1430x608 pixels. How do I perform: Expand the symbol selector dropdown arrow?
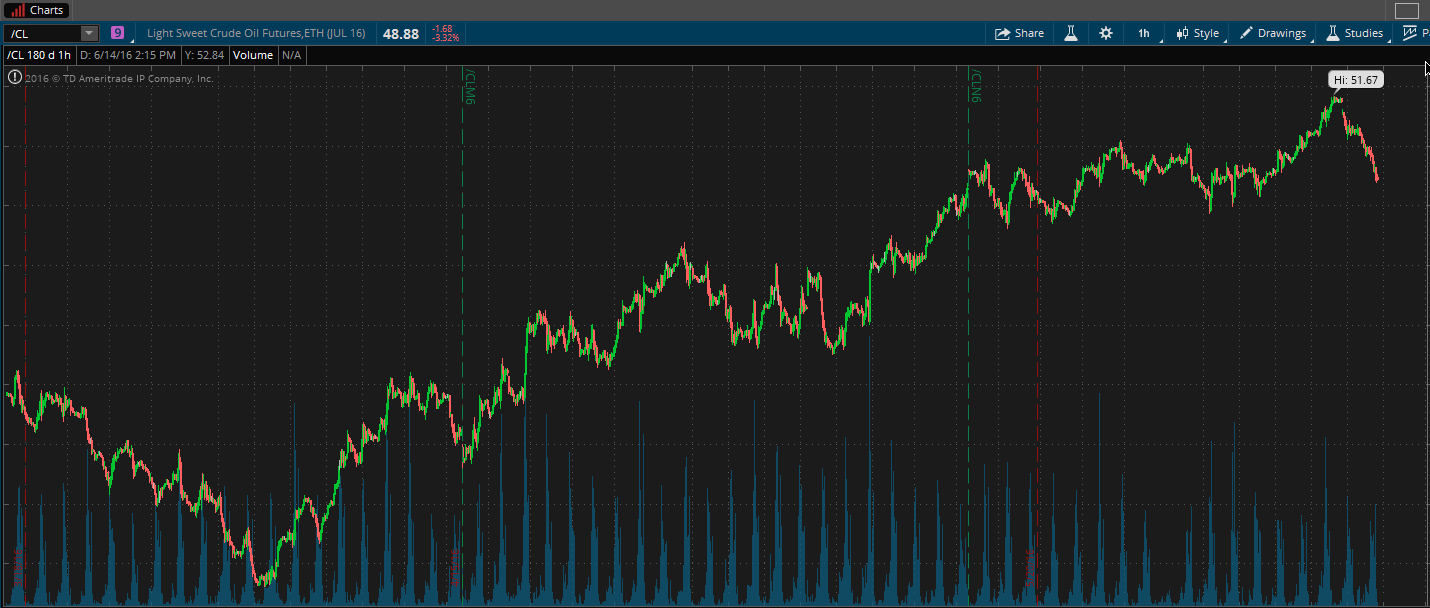point(89,33)
